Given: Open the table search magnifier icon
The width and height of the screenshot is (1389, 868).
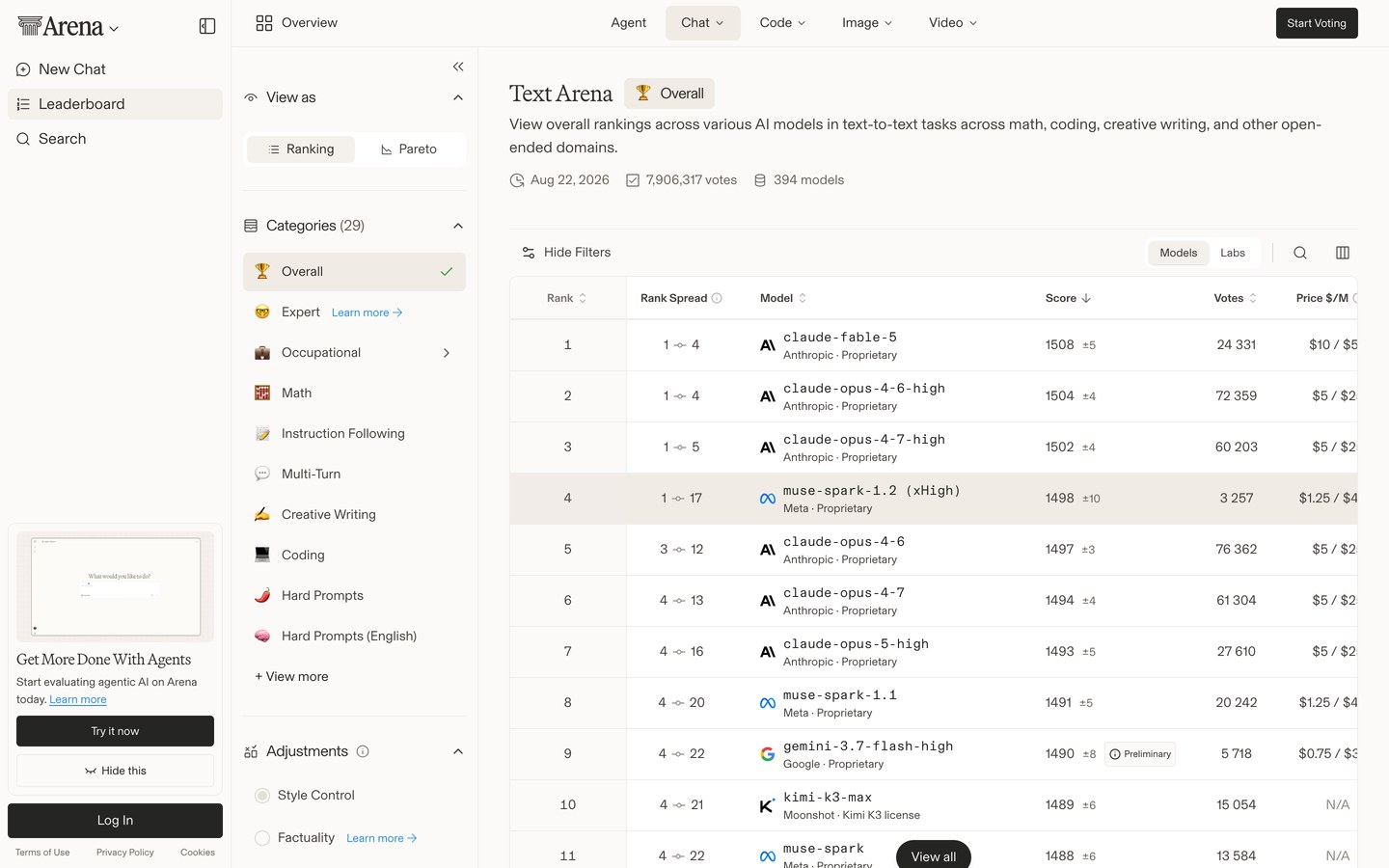Looking at the screenshot, I should 1300,253.
